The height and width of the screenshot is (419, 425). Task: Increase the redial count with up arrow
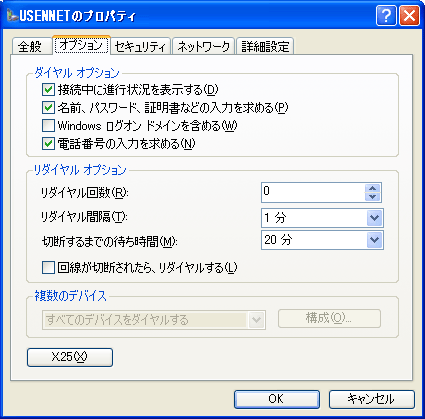[373, 188]
